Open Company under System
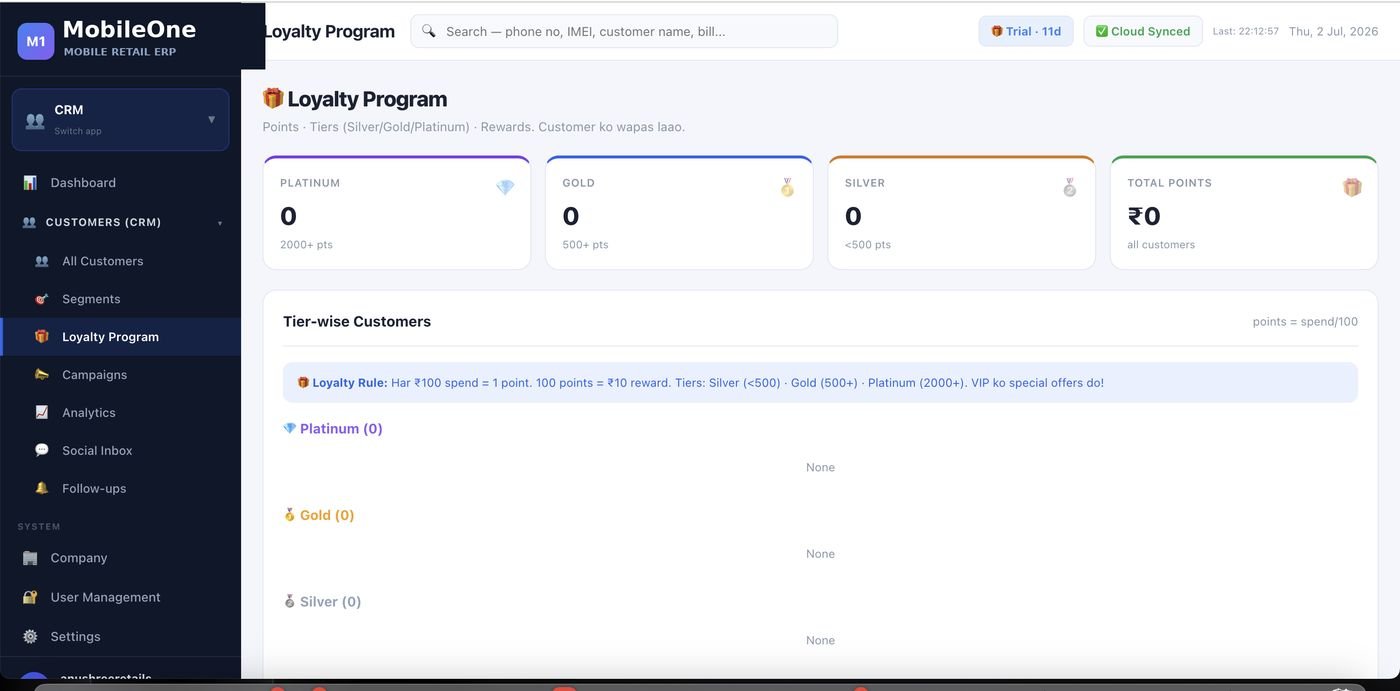 pos(120,558)
